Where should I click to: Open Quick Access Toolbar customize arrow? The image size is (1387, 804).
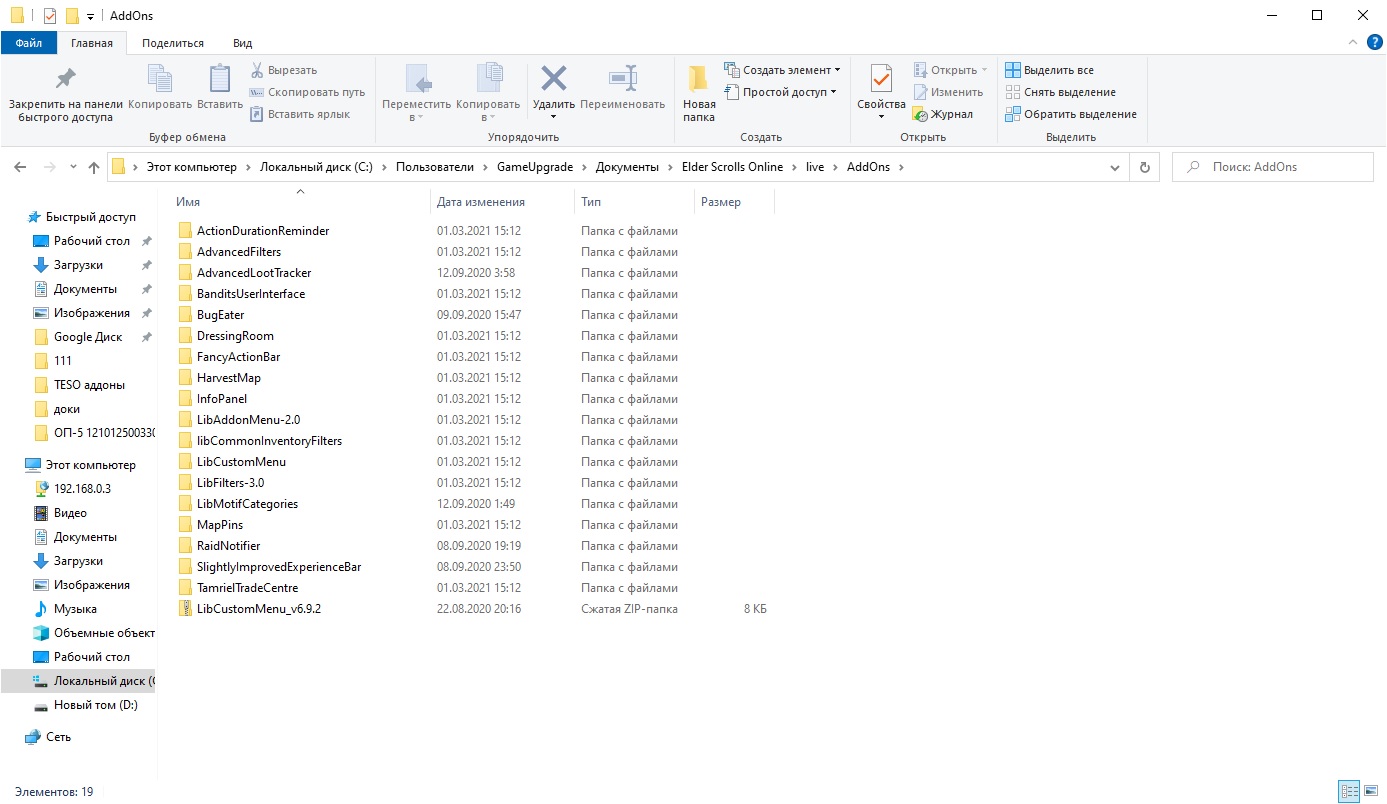pyautogui.click(x=90, y=16)
